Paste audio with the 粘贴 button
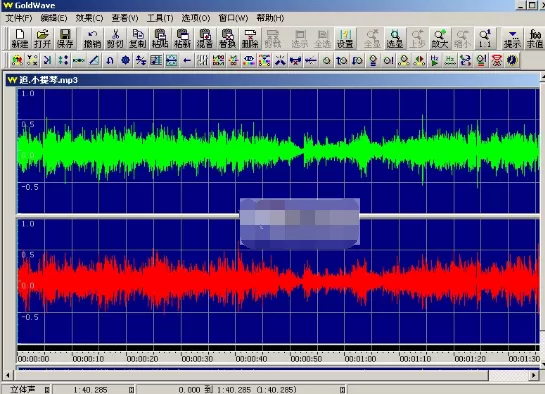The height and width of the screenshot is (394, 545). tap(160, 39)
